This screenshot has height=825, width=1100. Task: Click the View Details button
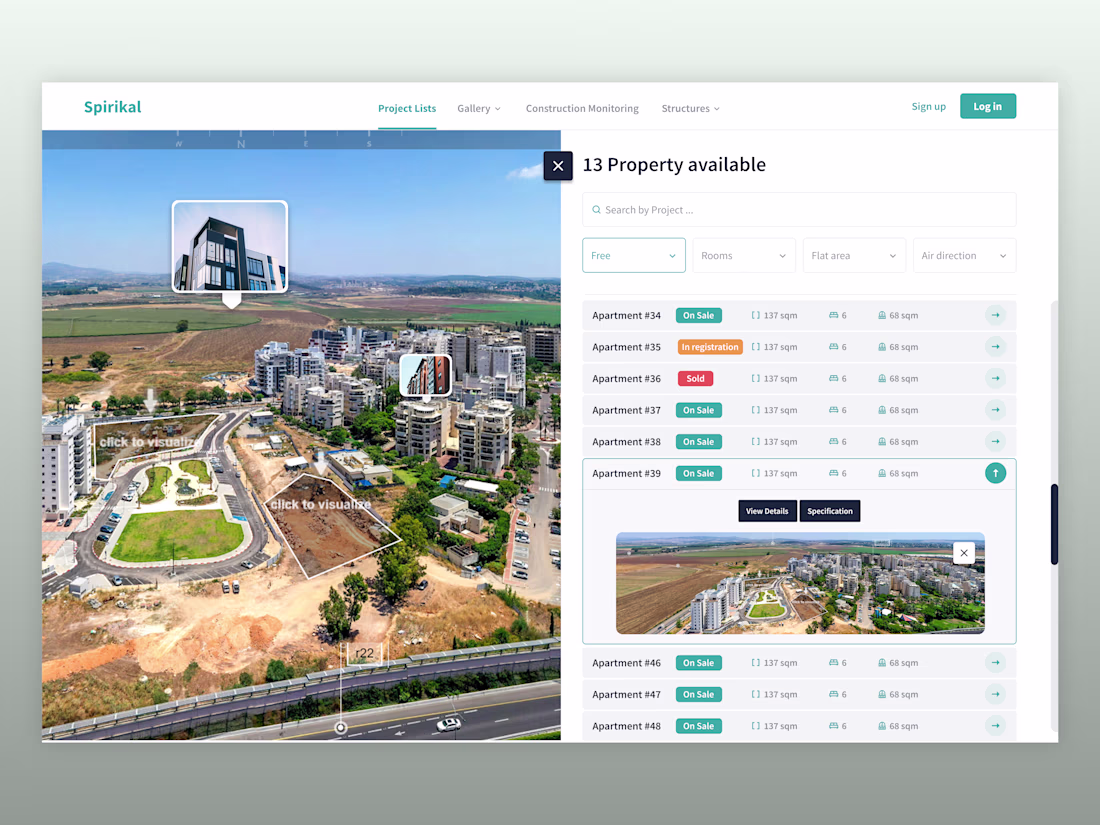coord(767,511)
